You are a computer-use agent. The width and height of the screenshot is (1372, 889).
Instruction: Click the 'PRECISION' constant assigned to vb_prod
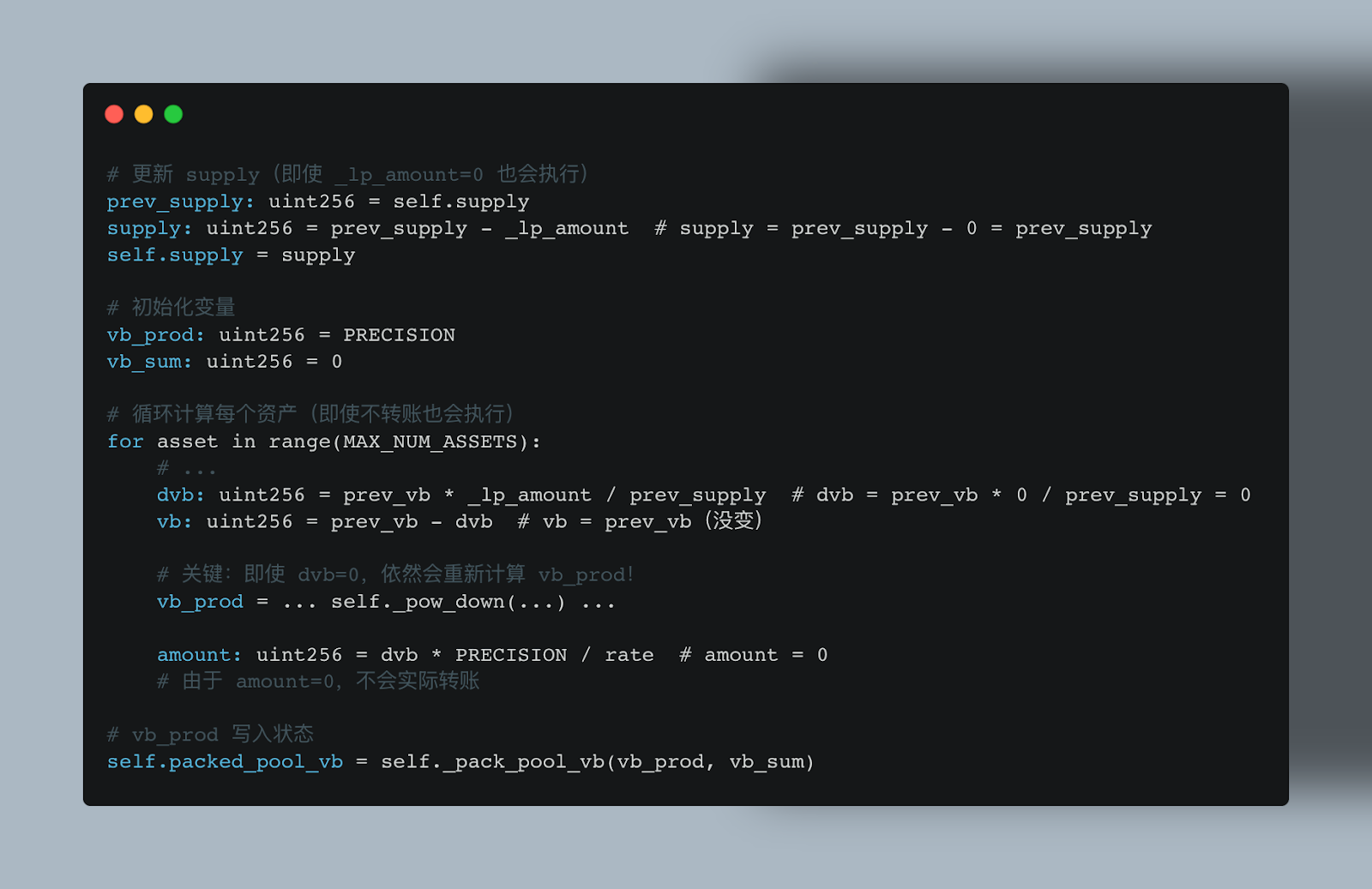(399, 335)
